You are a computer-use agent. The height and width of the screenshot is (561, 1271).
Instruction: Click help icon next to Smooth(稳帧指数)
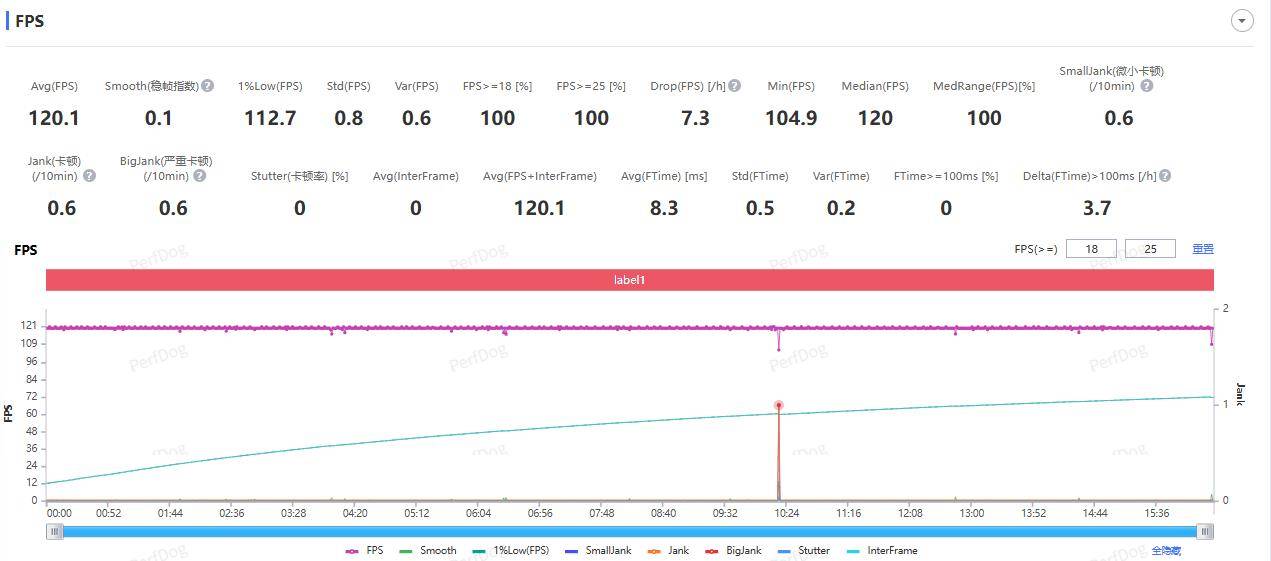point(208,86)
